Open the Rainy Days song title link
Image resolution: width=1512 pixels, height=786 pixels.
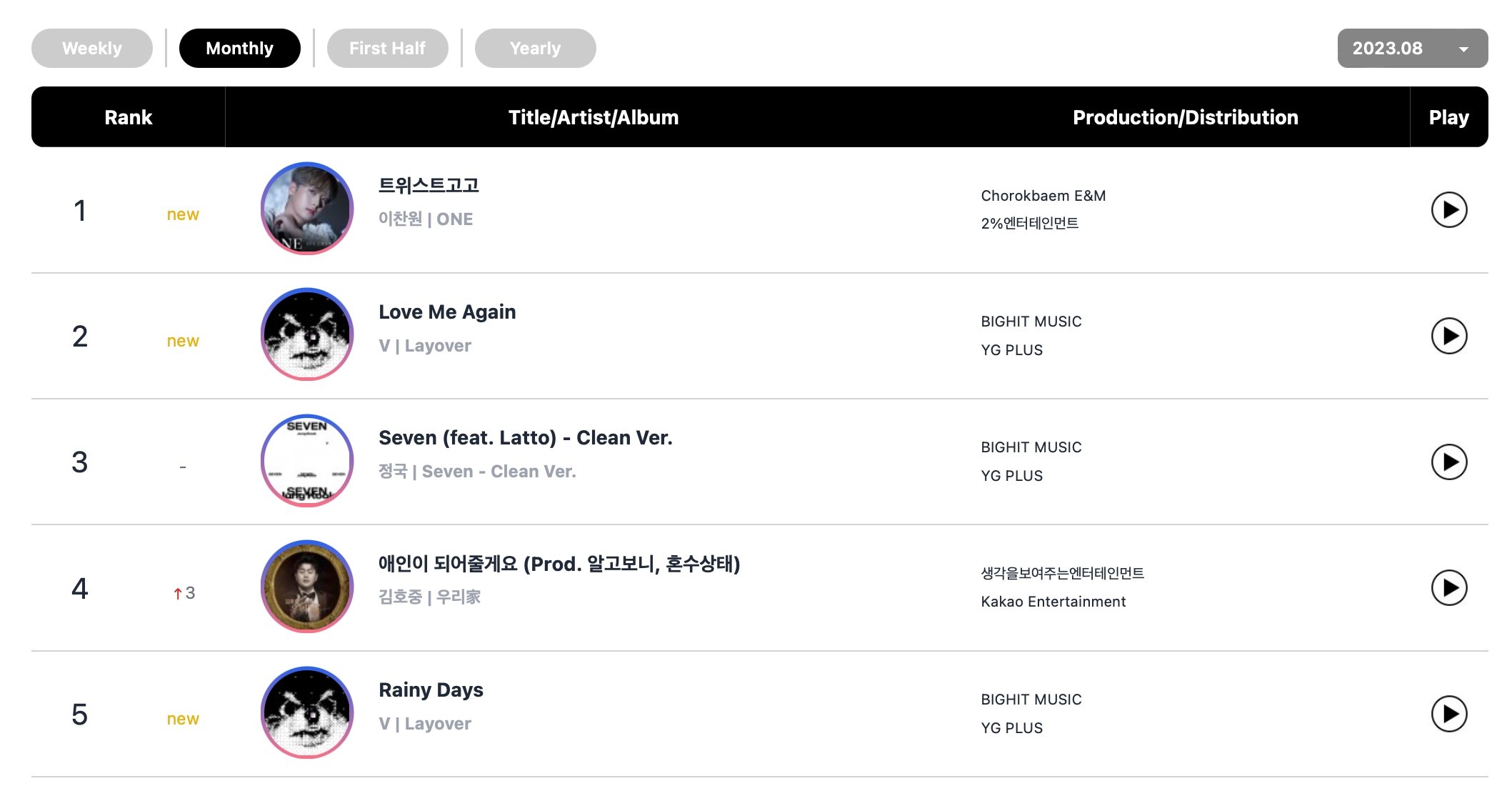431,690
